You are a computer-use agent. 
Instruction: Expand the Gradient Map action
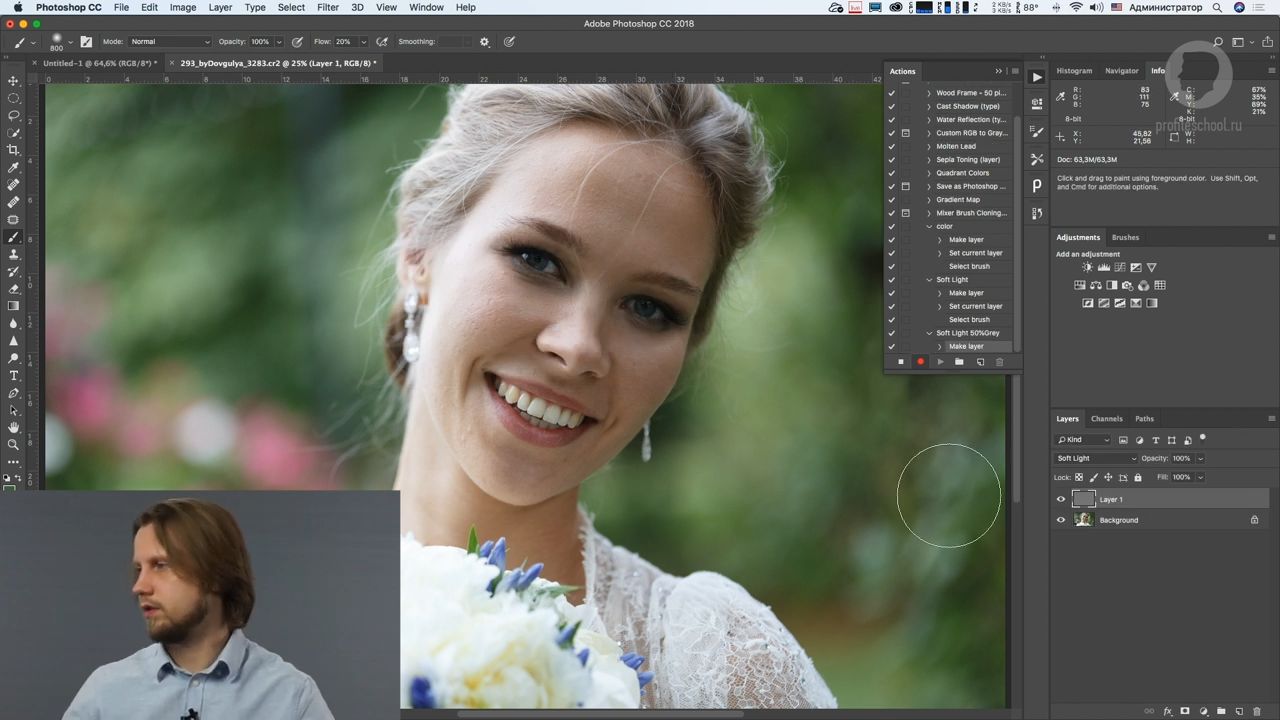[928, 199]
